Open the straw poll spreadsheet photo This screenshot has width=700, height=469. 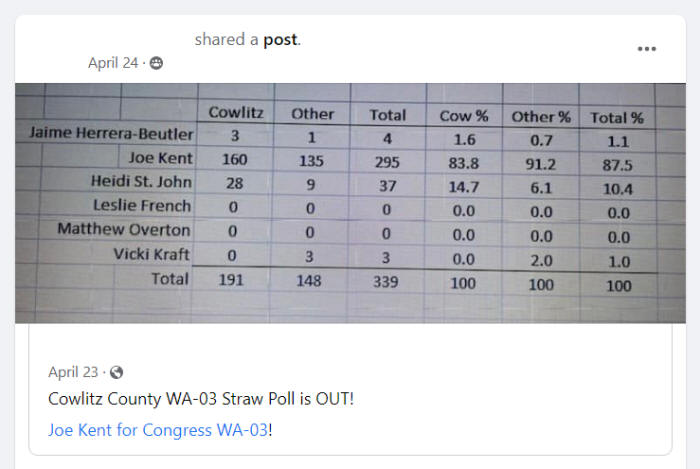[x=350, y=203]
